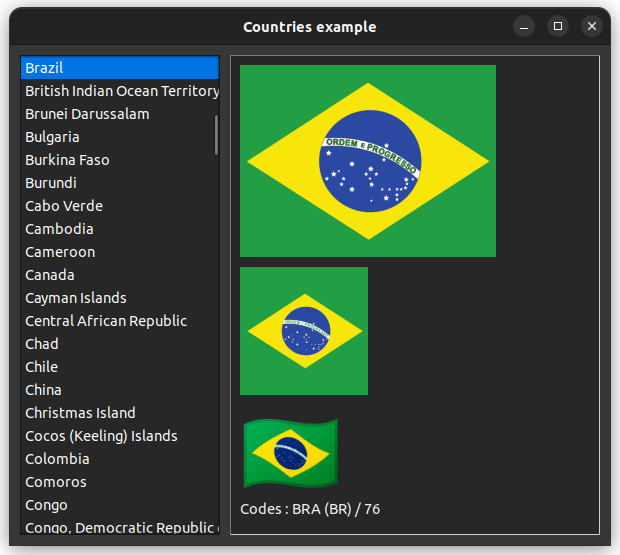Image resolution: width=620 pixels, height=555 pixels.
Task: Select Chile from the list
Action: (x=120, y=367)
